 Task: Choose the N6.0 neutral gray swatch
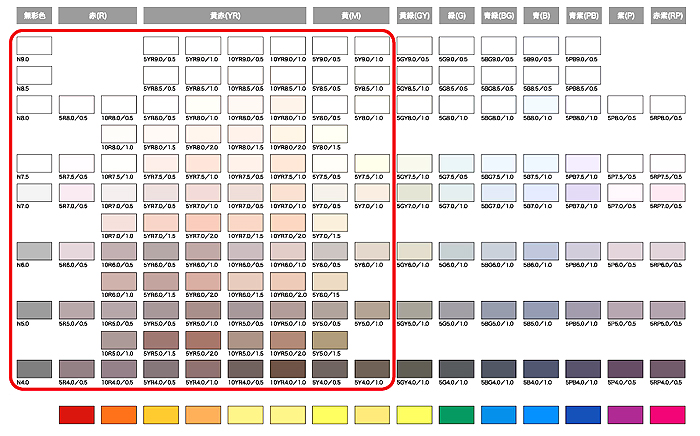click(33, 251)
